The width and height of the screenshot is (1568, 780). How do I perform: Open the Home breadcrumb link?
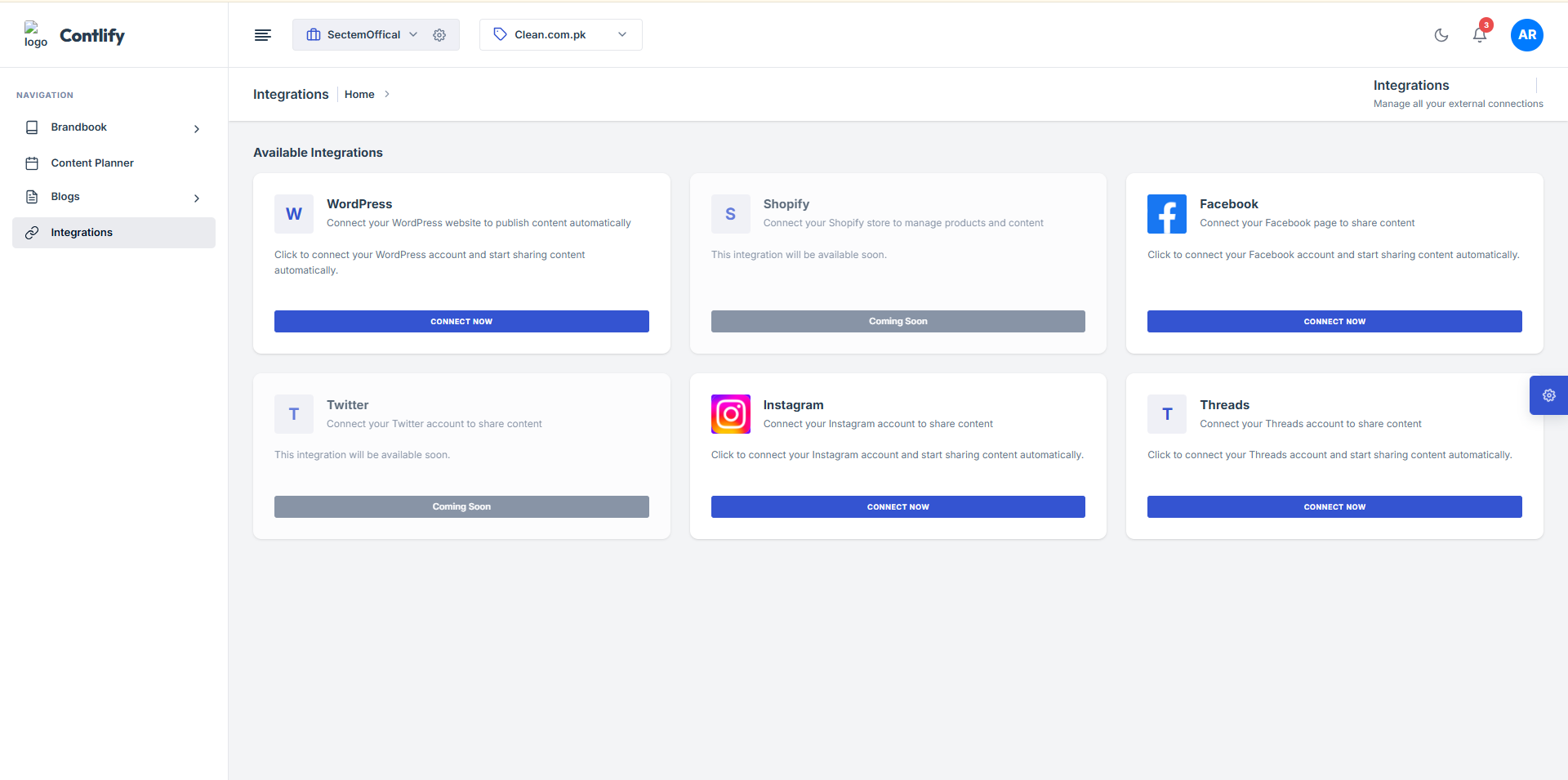click(359, 94)
